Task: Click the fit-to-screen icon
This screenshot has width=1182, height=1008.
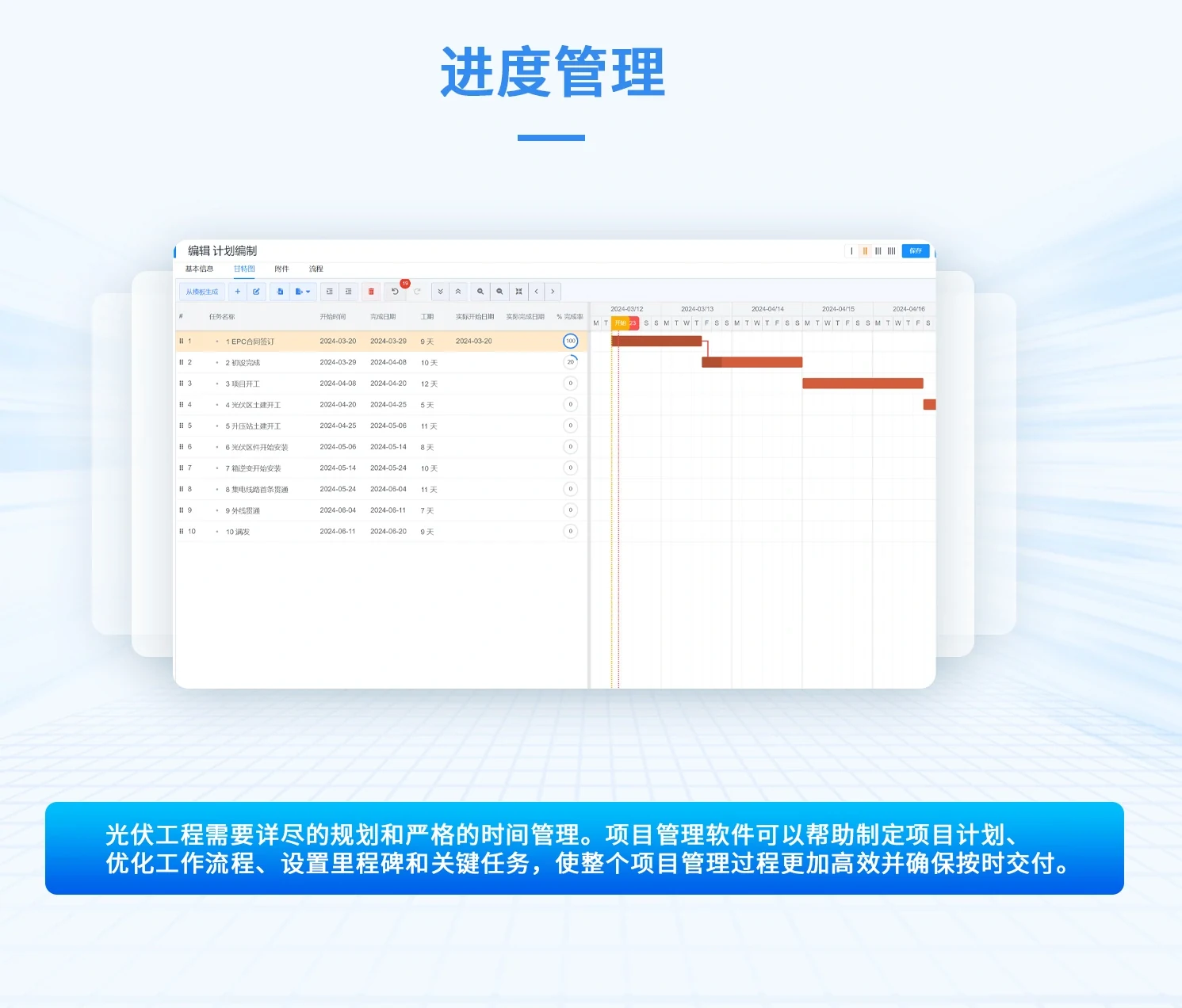Action: (x=518, y=292)
